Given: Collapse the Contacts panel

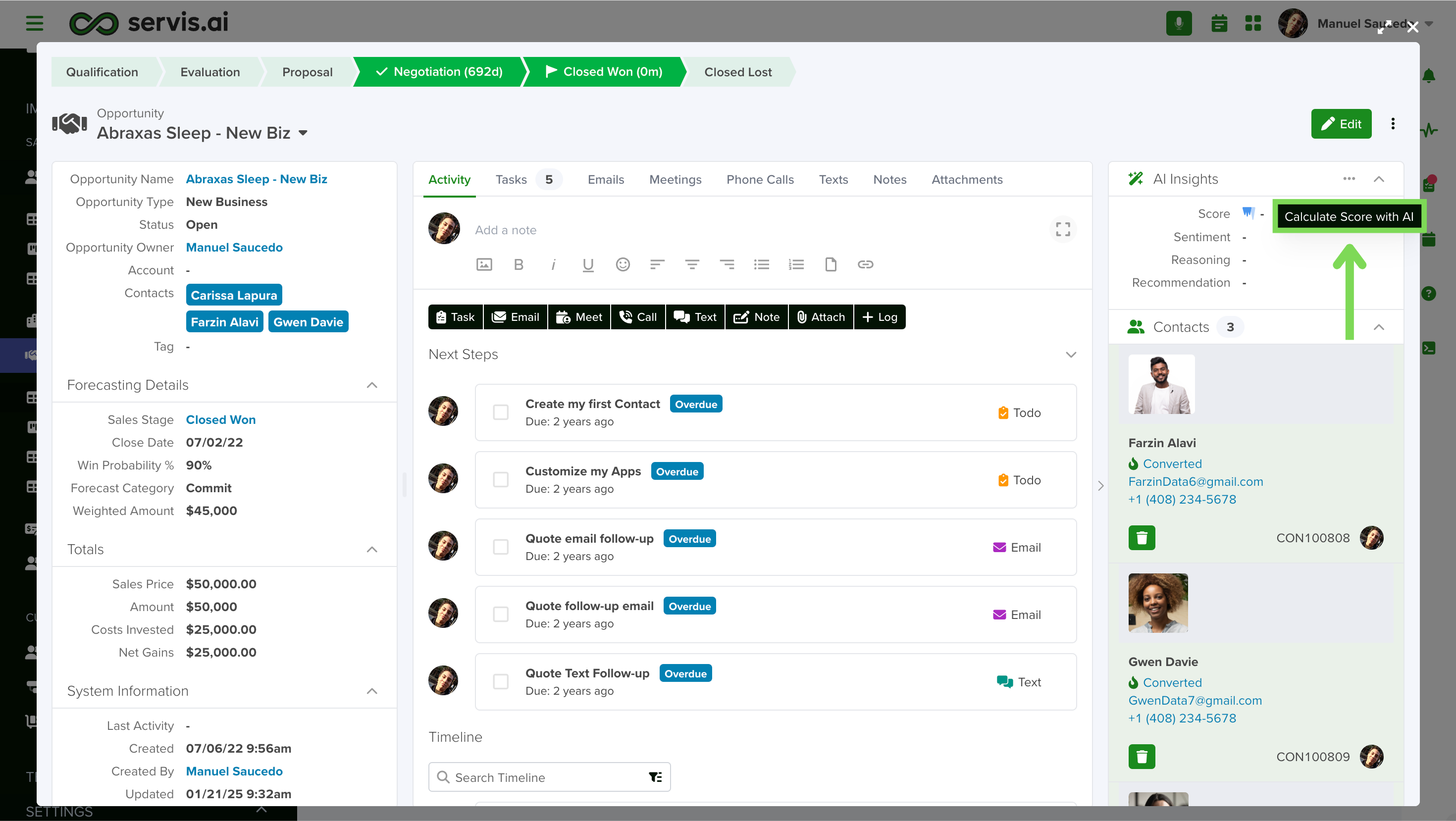Looking at the screenshot, I should (x=1379, y=327).
